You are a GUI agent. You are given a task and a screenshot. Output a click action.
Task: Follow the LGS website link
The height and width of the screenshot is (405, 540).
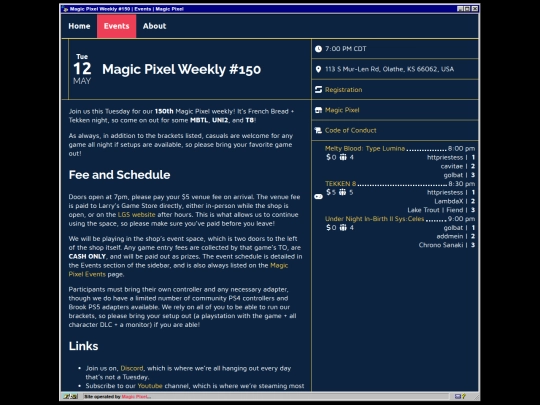point(136,215)
